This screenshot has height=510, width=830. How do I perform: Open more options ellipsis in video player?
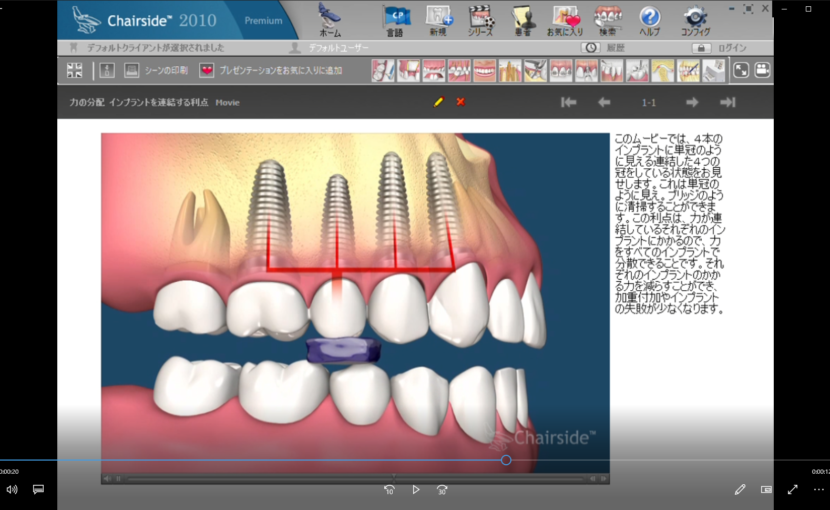coord(818,490)
